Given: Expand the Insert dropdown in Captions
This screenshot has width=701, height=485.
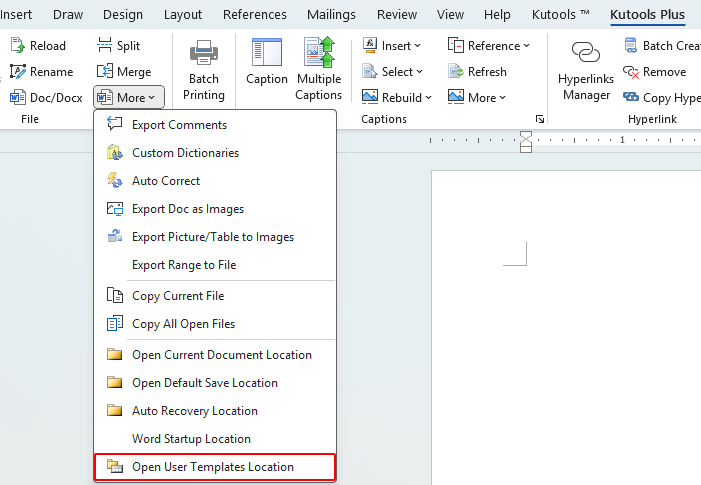Looking at the screenshot, I should 392,46.
